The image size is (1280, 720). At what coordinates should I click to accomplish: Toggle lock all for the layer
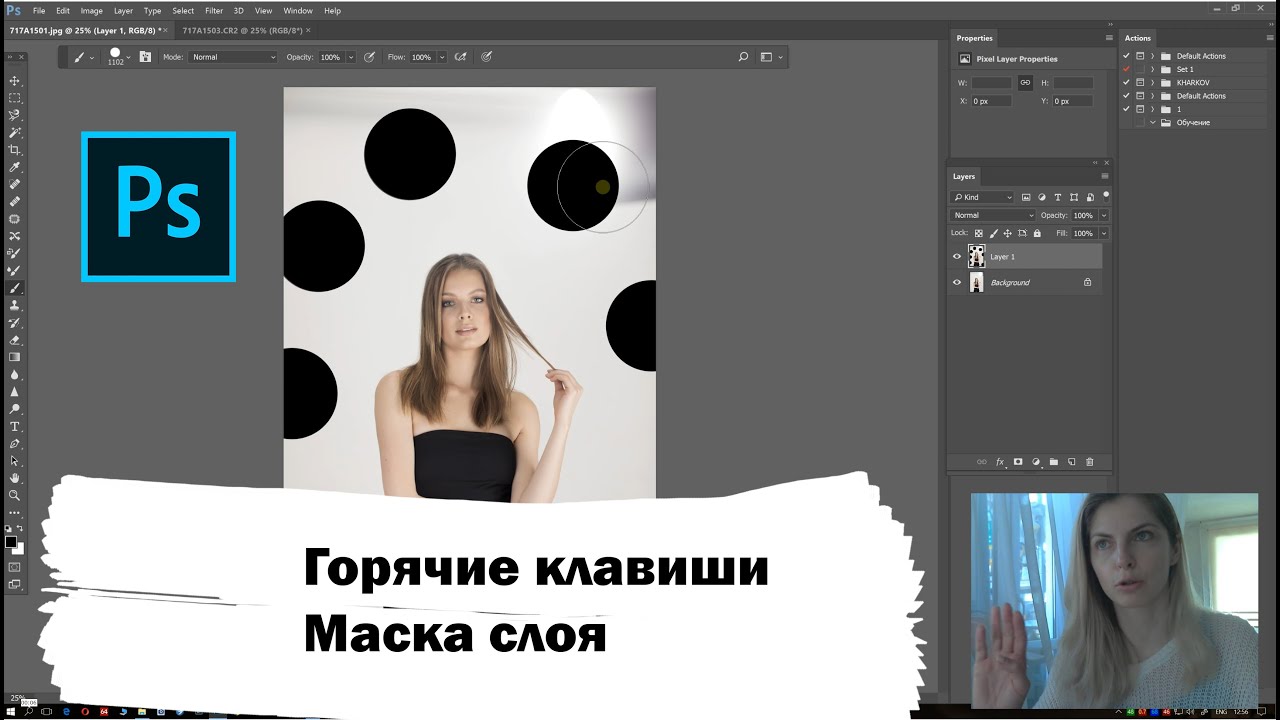click(1037, 233)
